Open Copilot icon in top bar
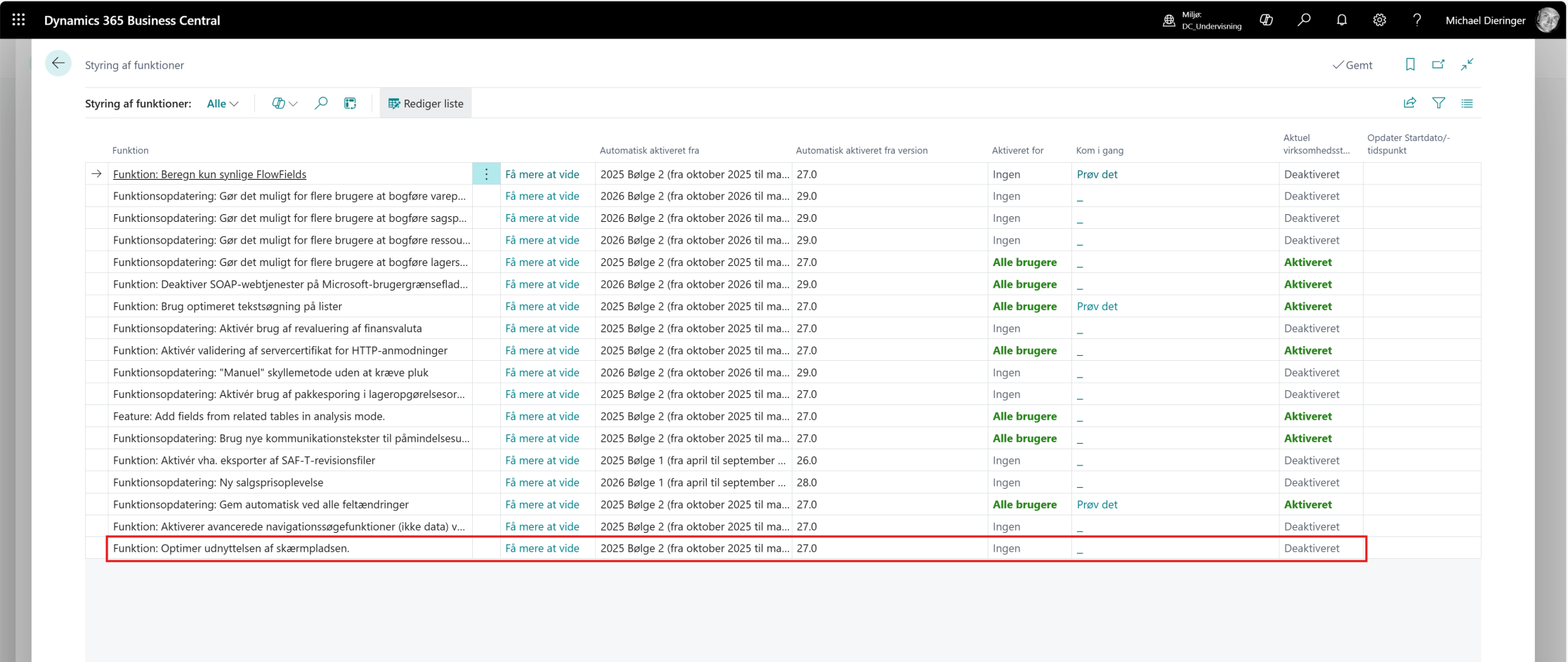Image resolution: width=1568 pixels, height=662 pixels. tap(1266, 20)
